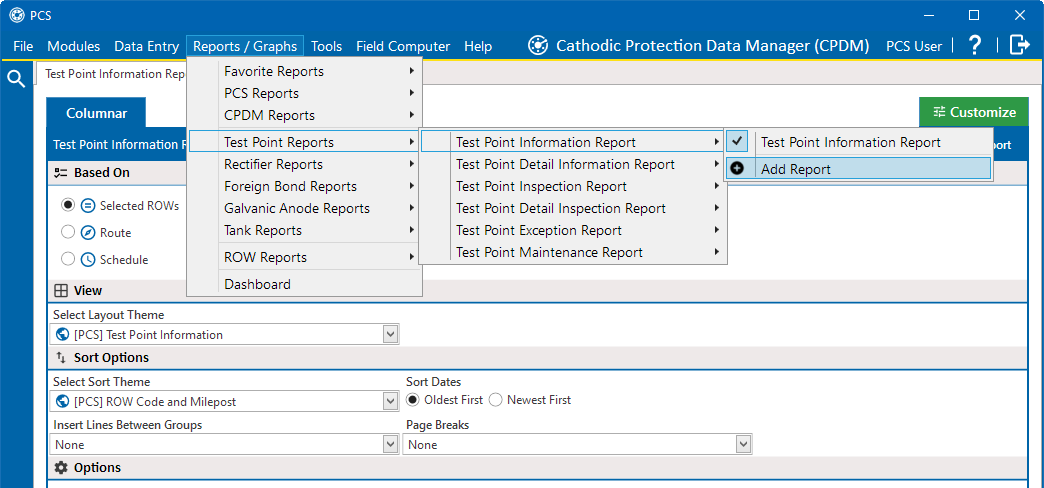
Task: Open Test Point Exception Report submenu
Action: 573,230
